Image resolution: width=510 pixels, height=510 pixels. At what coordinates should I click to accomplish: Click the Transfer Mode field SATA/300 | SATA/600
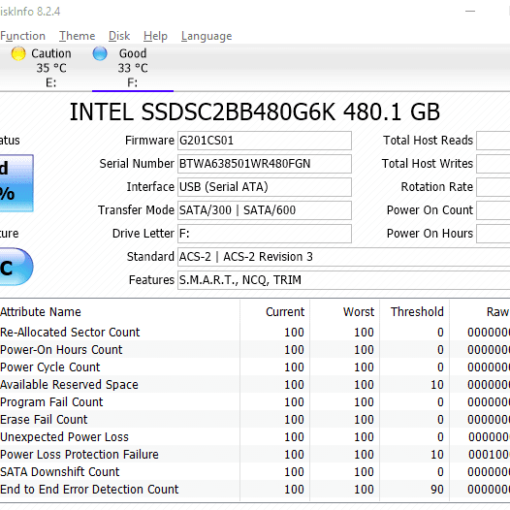(264, 210)
